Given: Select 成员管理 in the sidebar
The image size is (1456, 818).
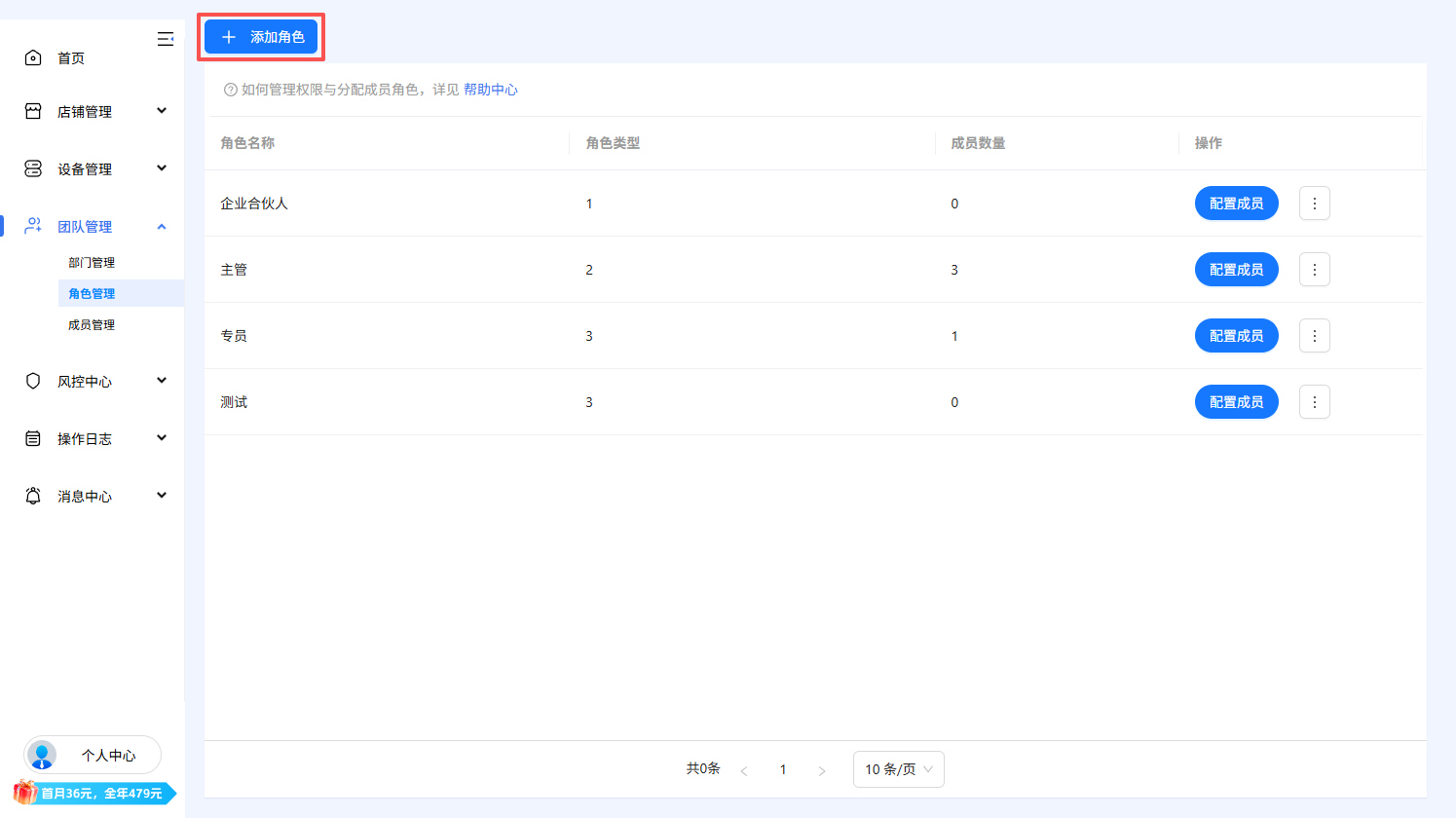Looking at the screenshot, I should [x=91, y=324].
